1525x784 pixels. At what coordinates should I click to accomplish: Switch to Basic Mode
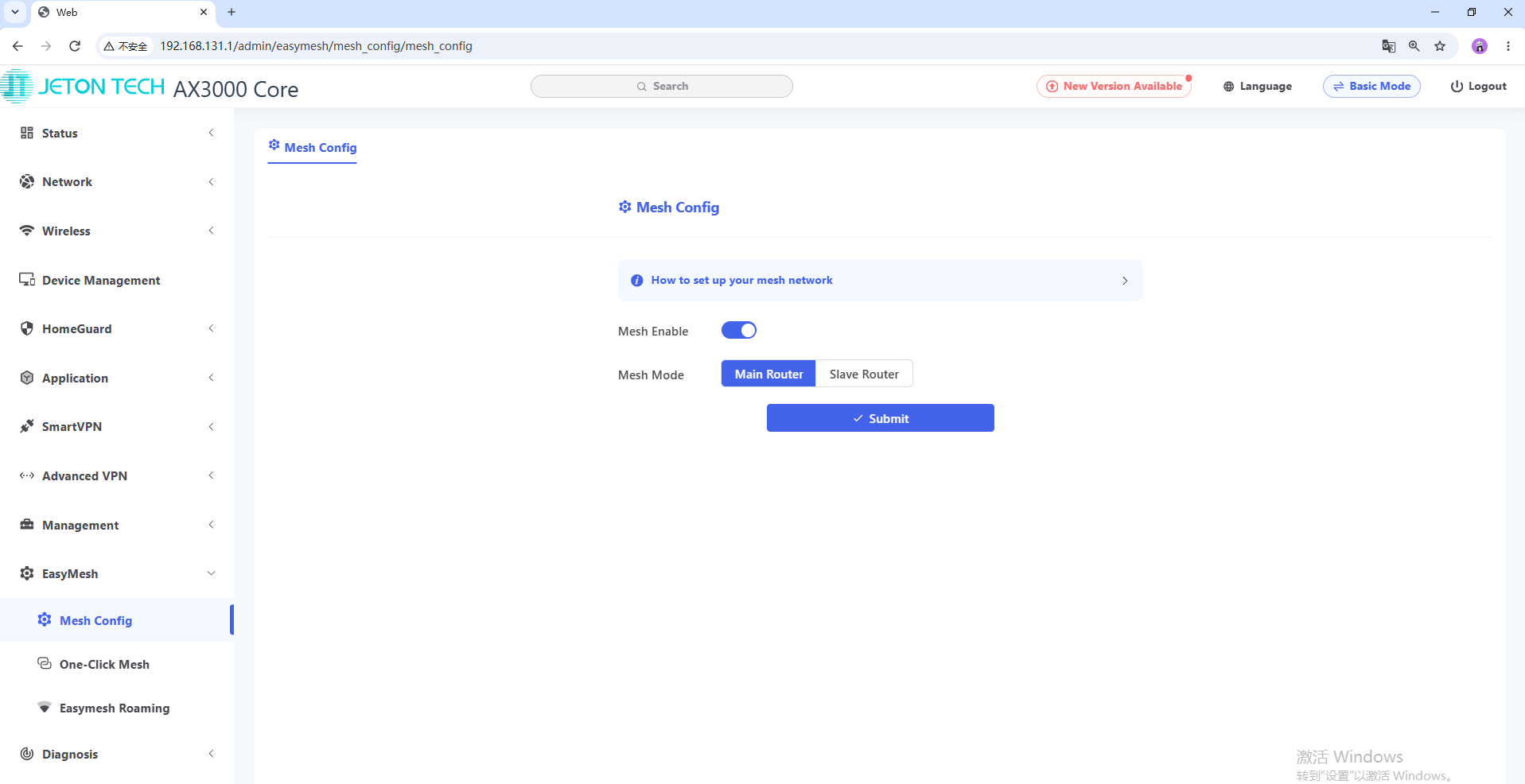coord(1371,86)
